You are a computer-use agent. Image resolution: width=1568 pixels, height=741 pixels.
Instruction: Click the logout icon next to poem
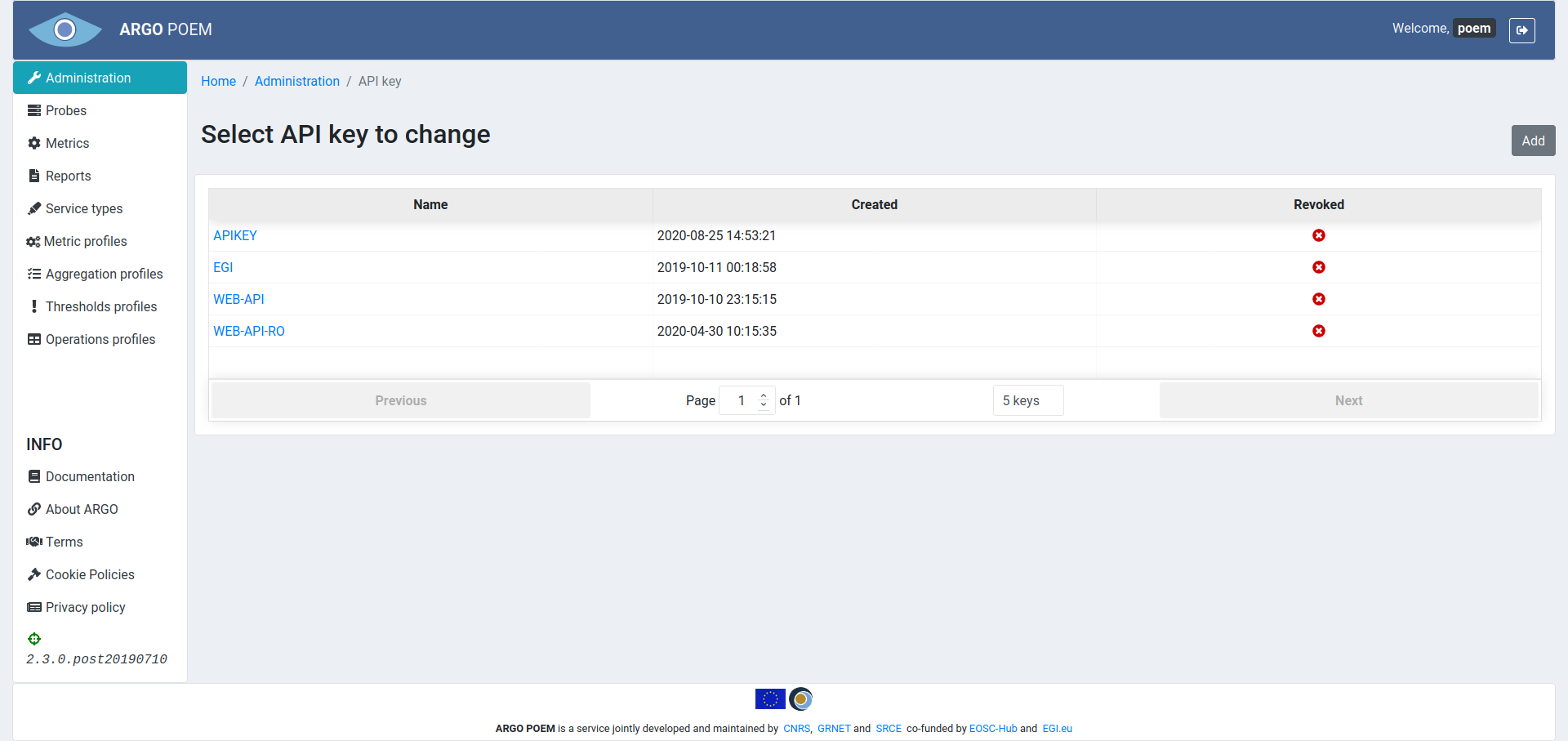pyautogui.click(x=1521, y=30)
